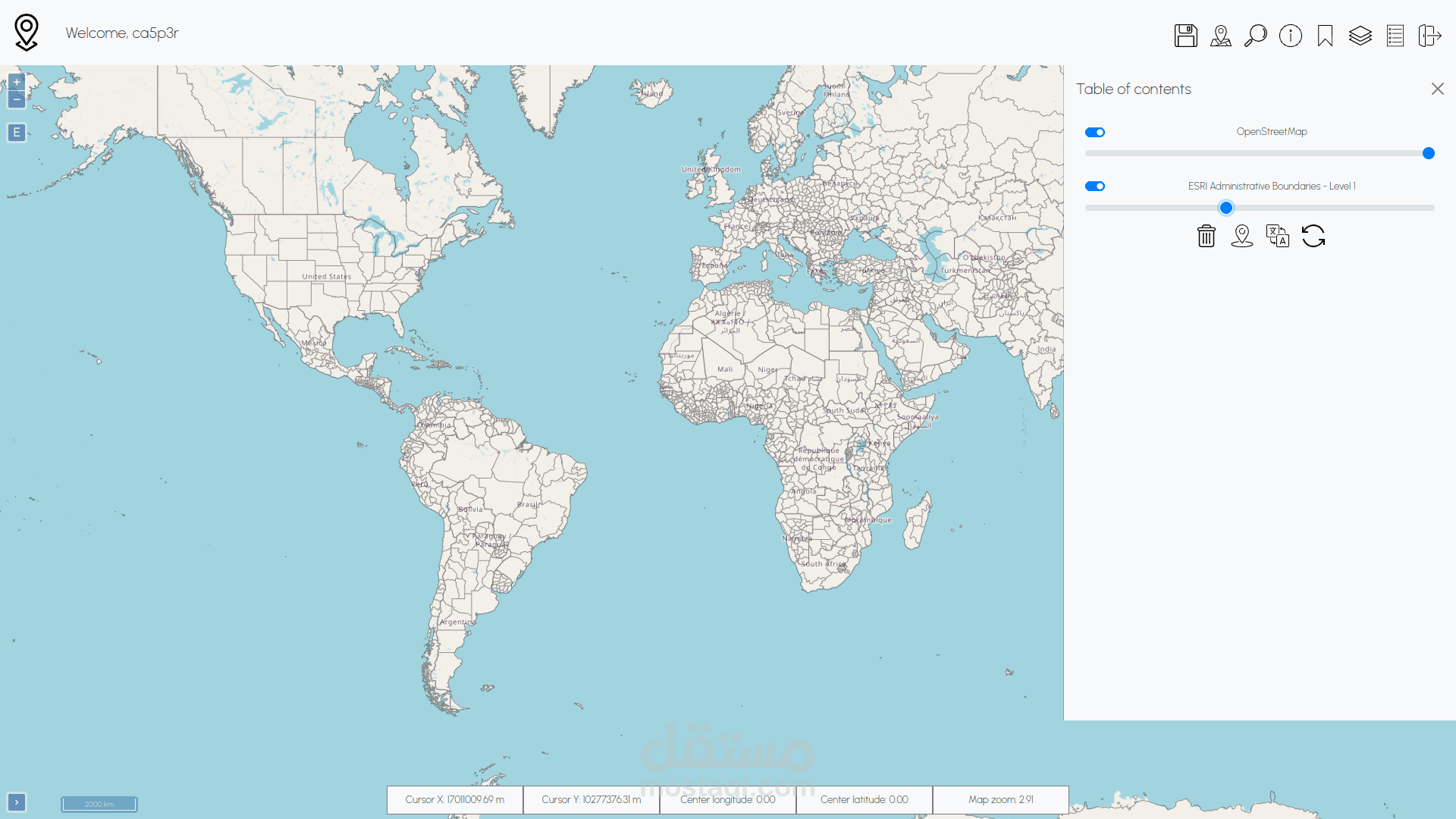The height and width of the screenshot is (819, 1456).
Task: Open the location marker tool
Action: [1221, 36]
